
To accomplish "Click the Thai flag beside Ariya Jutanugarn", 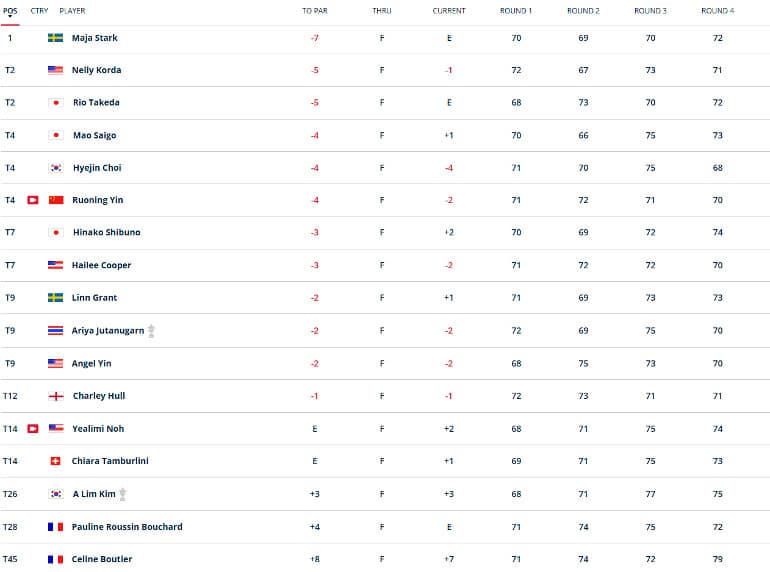I will [55, 330].
